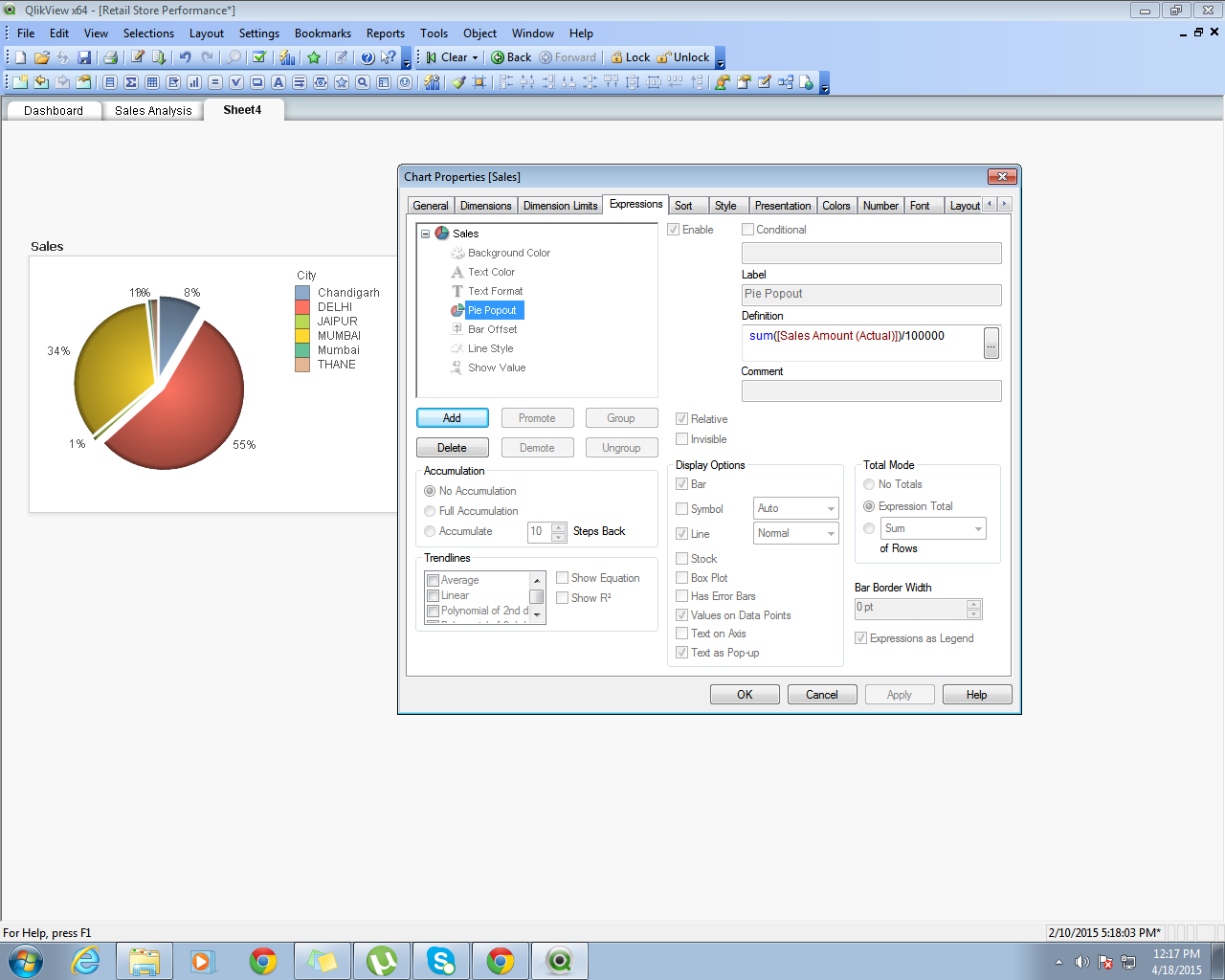Click the Chandigarh legend color swatch
The image size is (1225, 980).
302,293
